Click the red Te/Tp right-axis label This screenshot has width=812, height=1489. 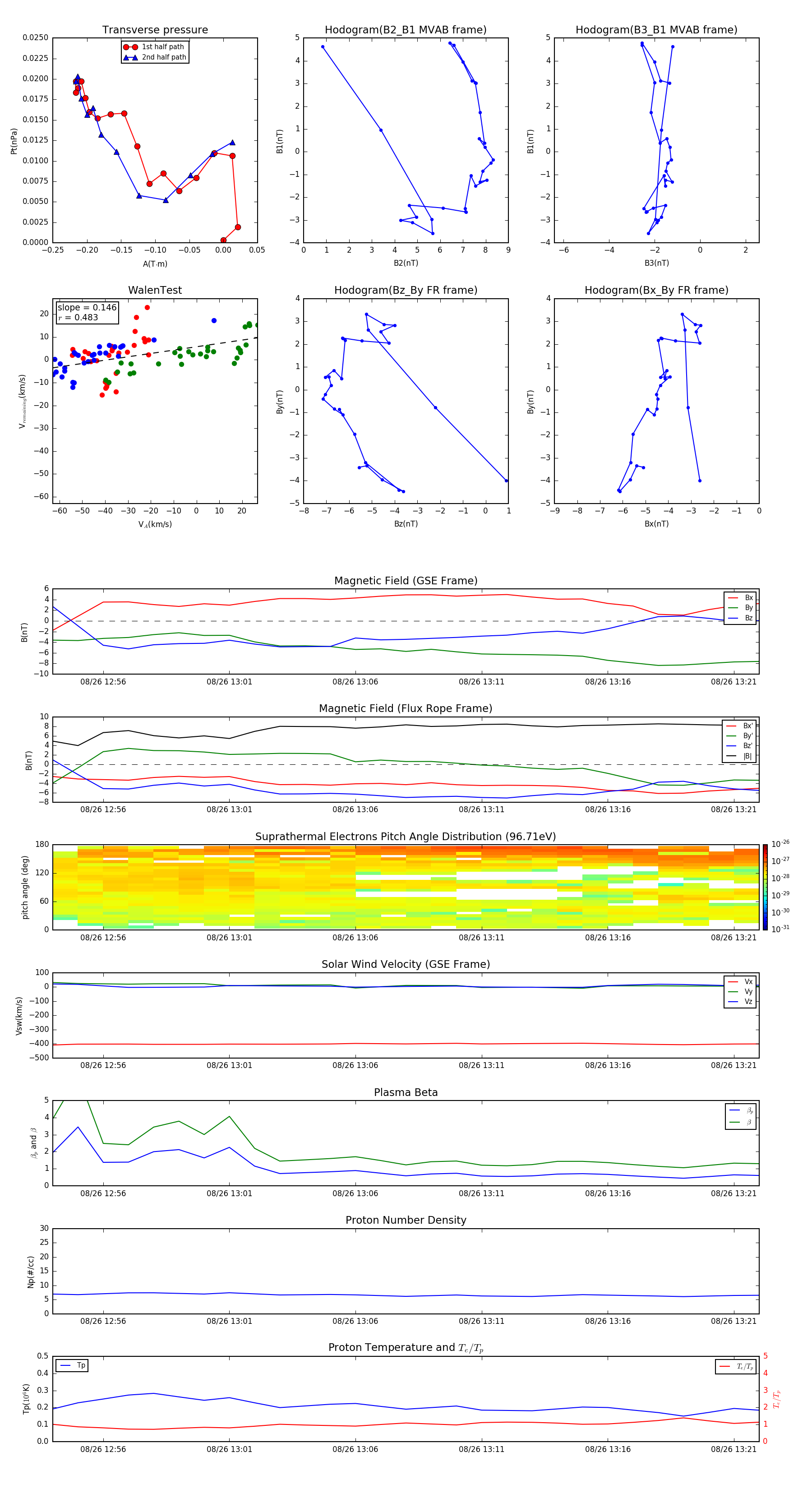(776, 1399)
